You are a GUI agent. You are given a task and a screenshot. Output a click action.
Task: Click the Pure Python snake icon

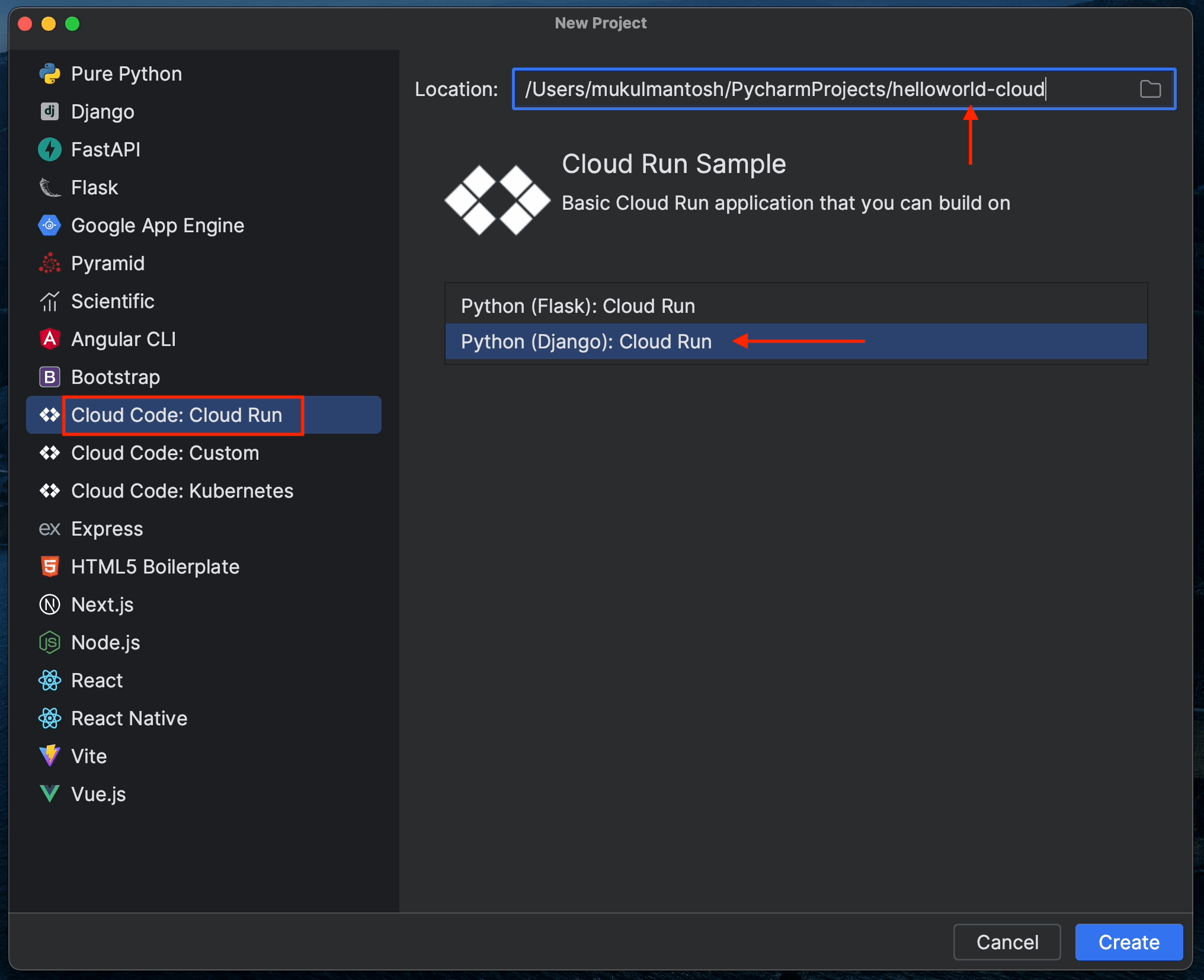click(50, 74)
